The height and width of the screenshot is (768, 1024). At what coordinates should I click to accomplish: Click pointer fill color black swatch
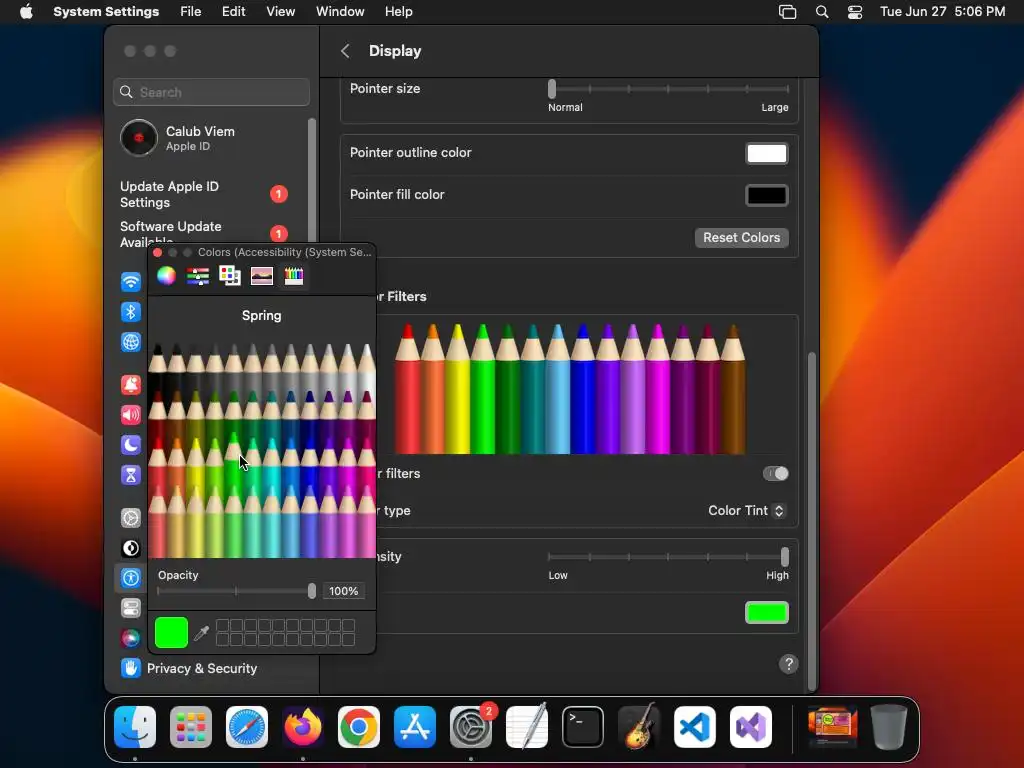click(x=767, y=195)
